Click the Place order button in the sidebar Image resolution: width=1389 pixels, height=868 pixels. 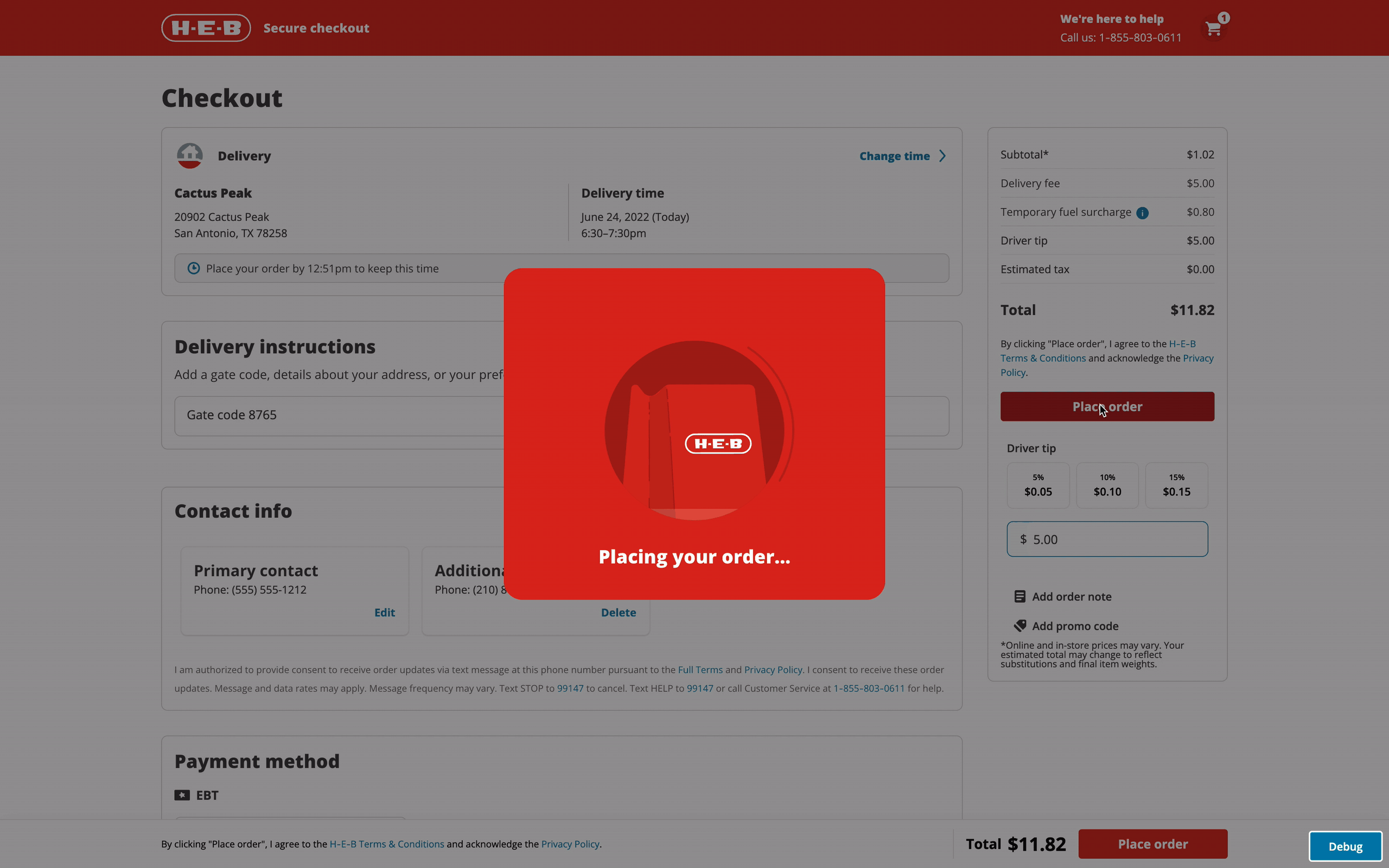point(1107,406)
